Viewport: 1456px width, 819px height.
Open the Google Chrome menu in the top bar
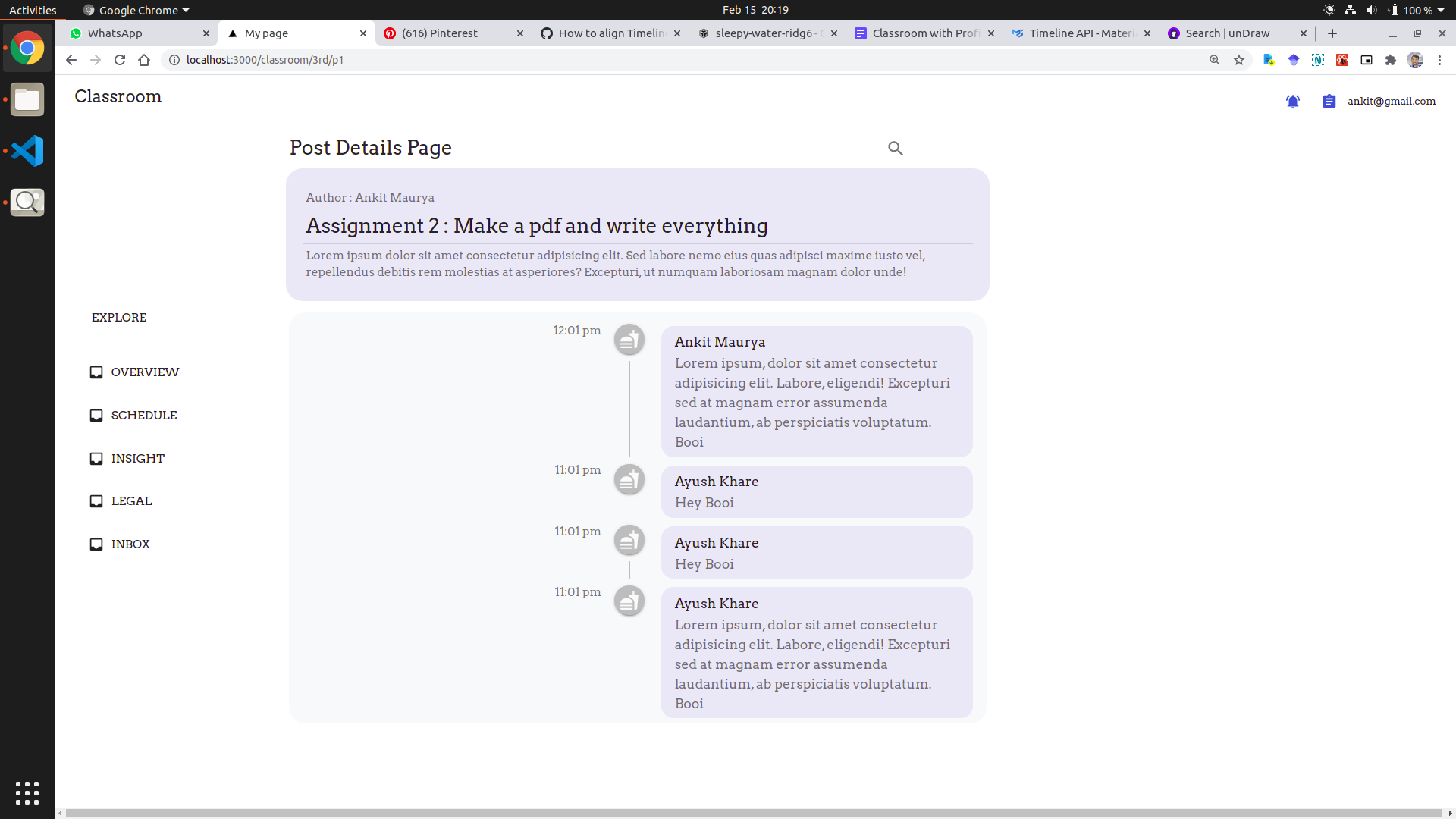pos(135,10)
